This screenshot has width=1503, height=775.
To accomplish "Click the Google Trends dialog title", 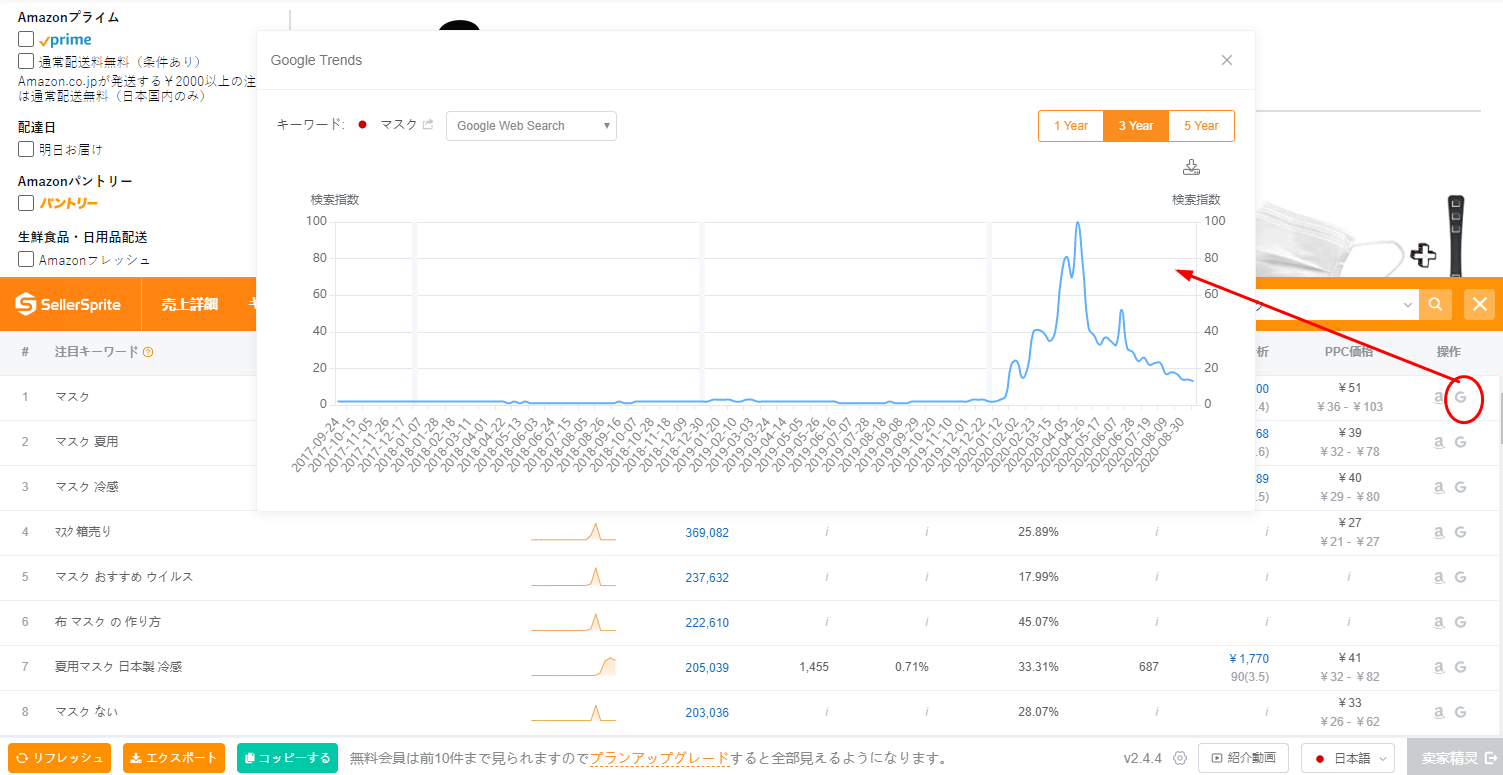I will 316,60.
